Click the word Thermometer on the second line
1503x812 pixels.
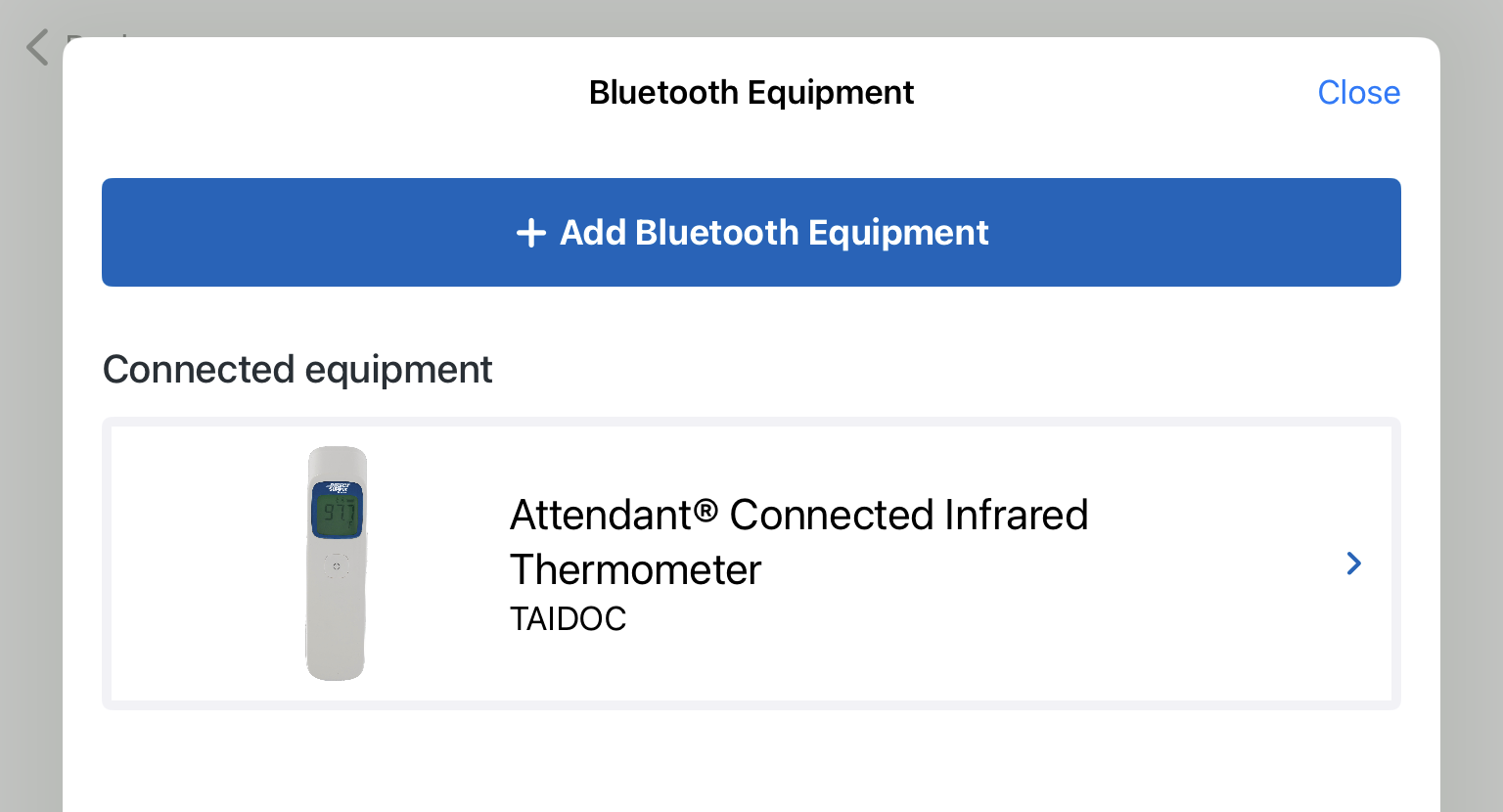coord(635,570)
